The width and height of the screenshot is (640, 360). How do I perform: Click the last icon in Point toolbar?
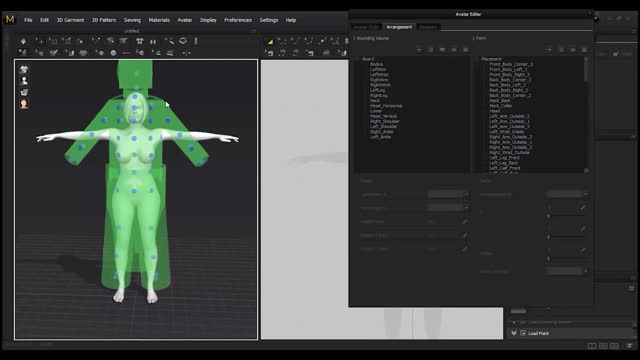click(584, 49)
